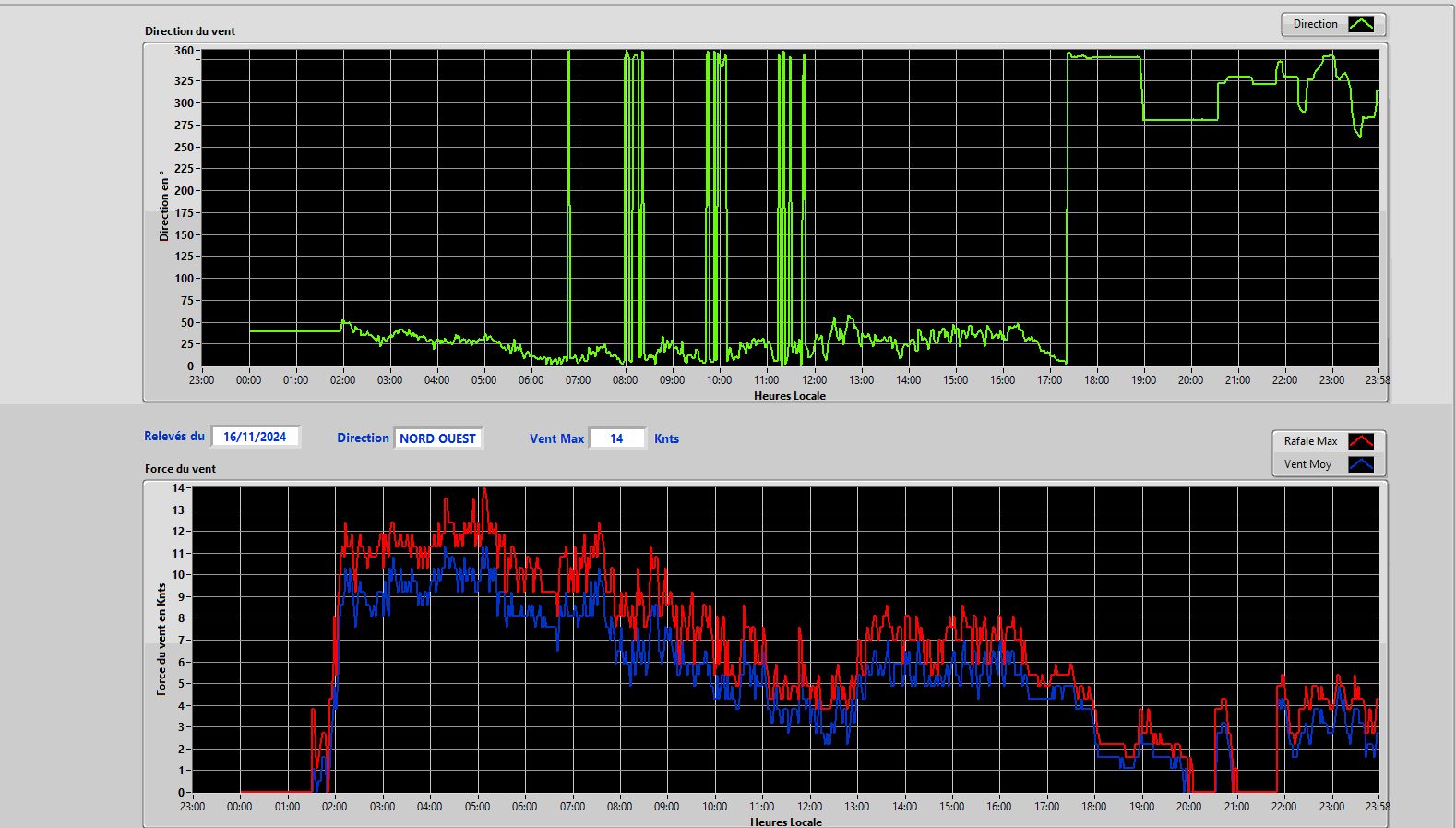Click the green Direction legend icon
The image size is (1456, 828).
[x=1361, y=24]
